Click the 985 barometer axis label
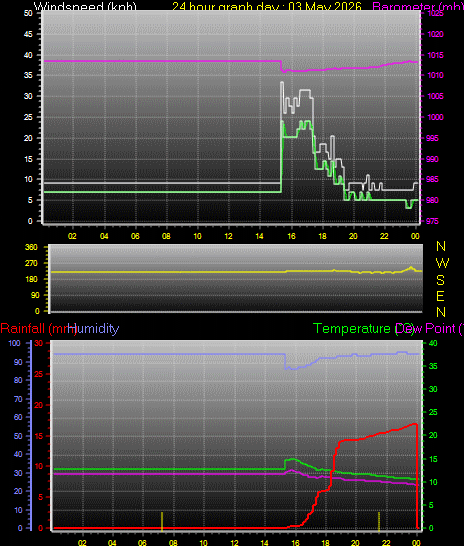 [433, 179]
